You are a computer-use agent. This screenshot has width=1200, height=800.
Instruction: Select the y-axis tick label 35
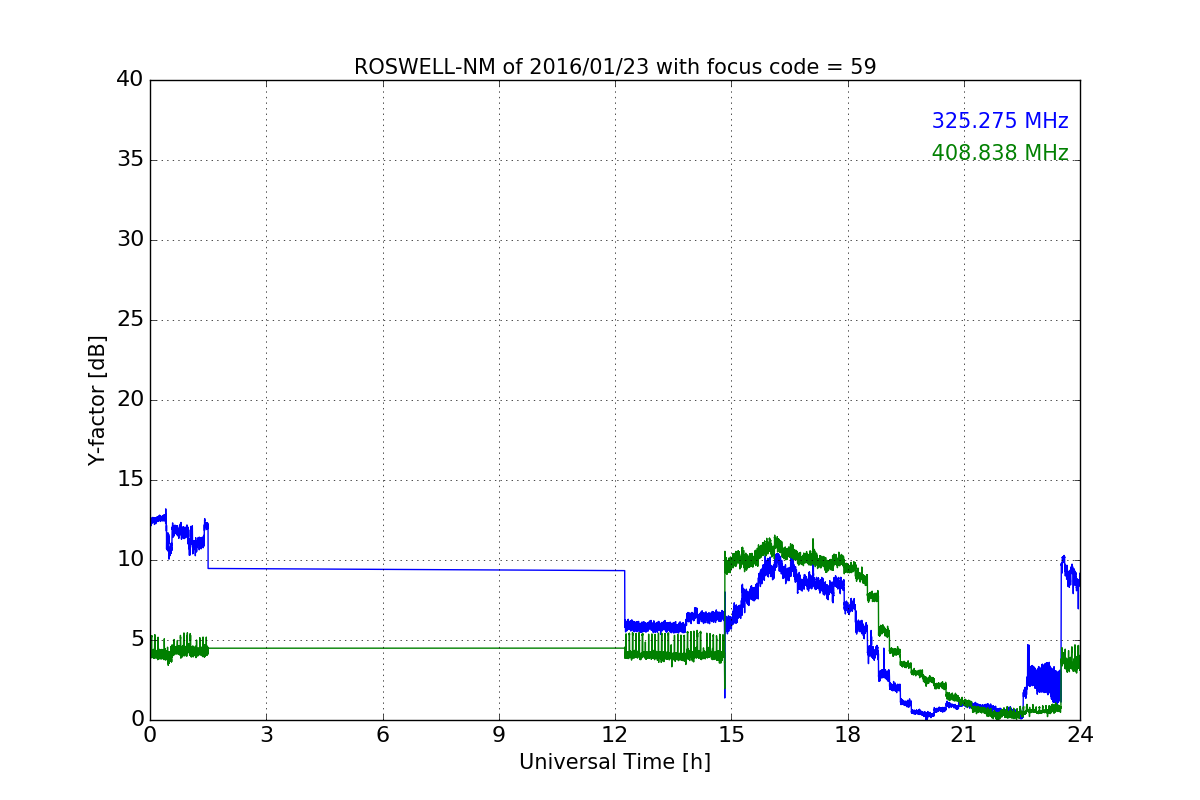(130, 160)
